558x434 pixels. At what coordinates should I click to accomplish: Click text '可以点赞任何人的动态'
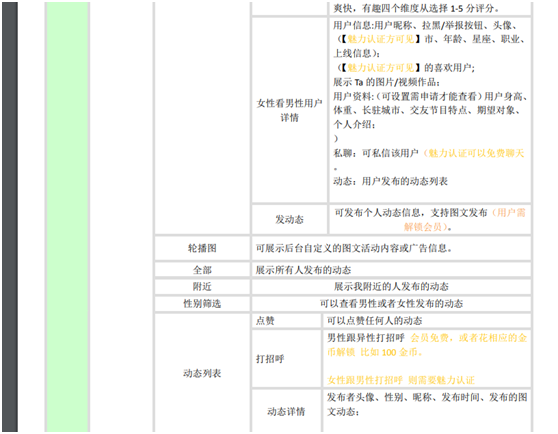(x=375, y=321)
